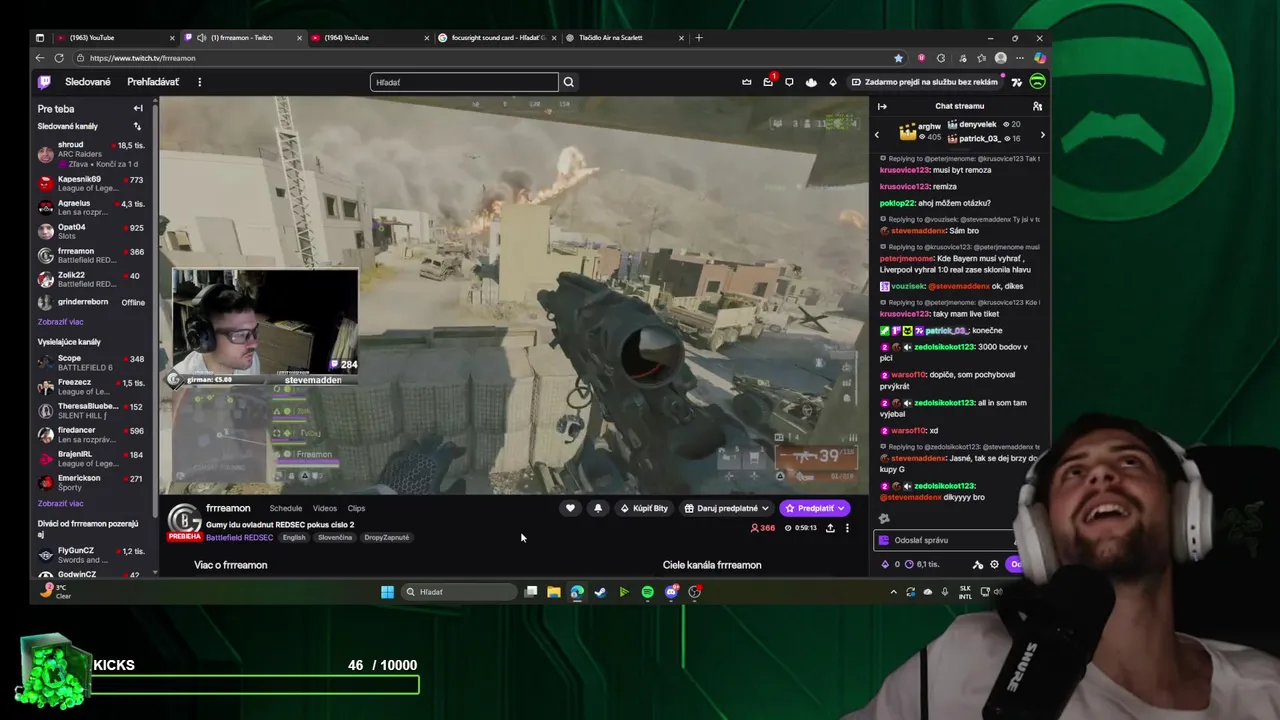1280x720 pixels.
Task: Open channel points balance 6,1 tis.
Action: pyautogui.click(x=921, y=564)
